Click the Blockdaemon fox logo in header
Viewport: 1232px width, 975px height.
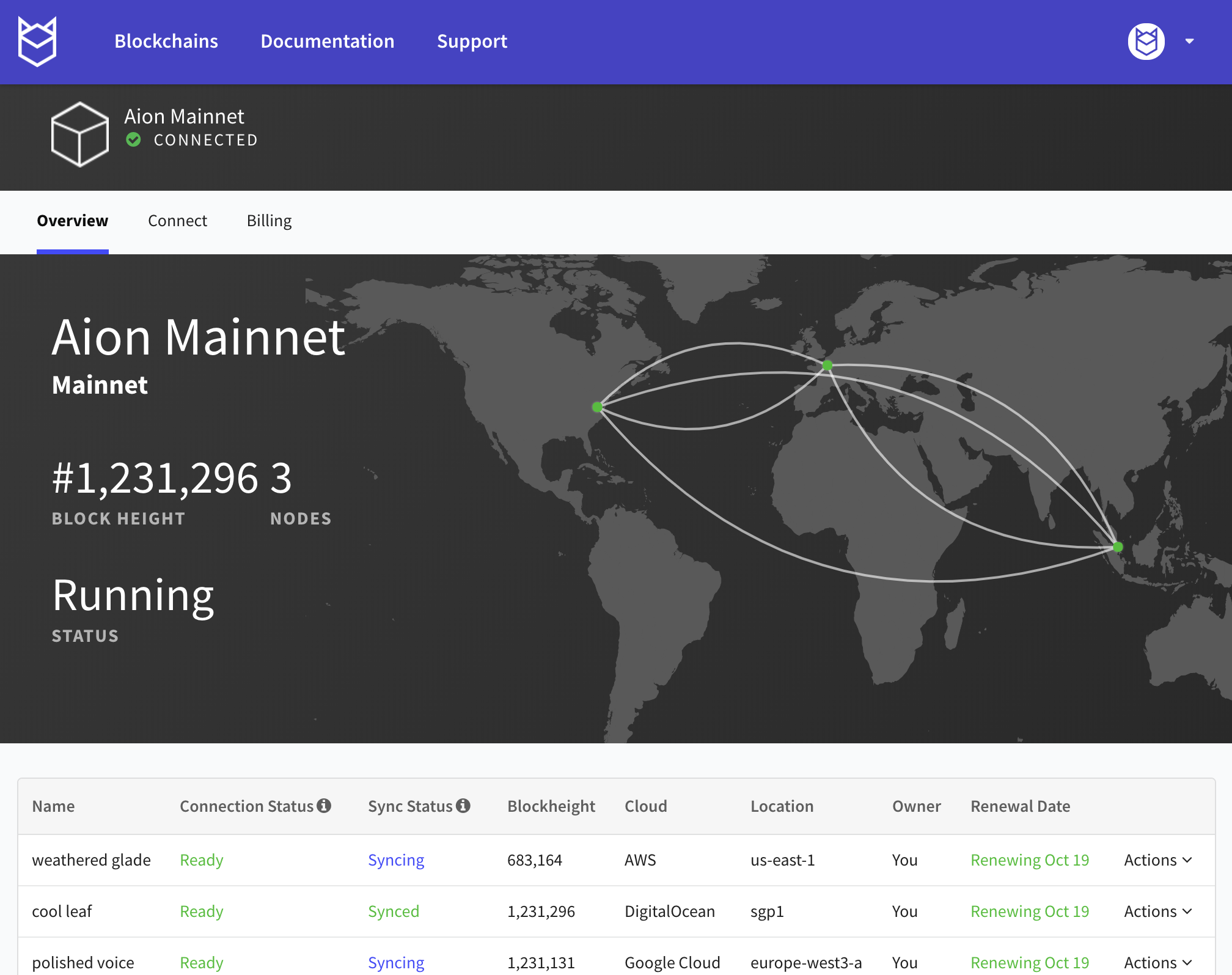pos(37,41)
